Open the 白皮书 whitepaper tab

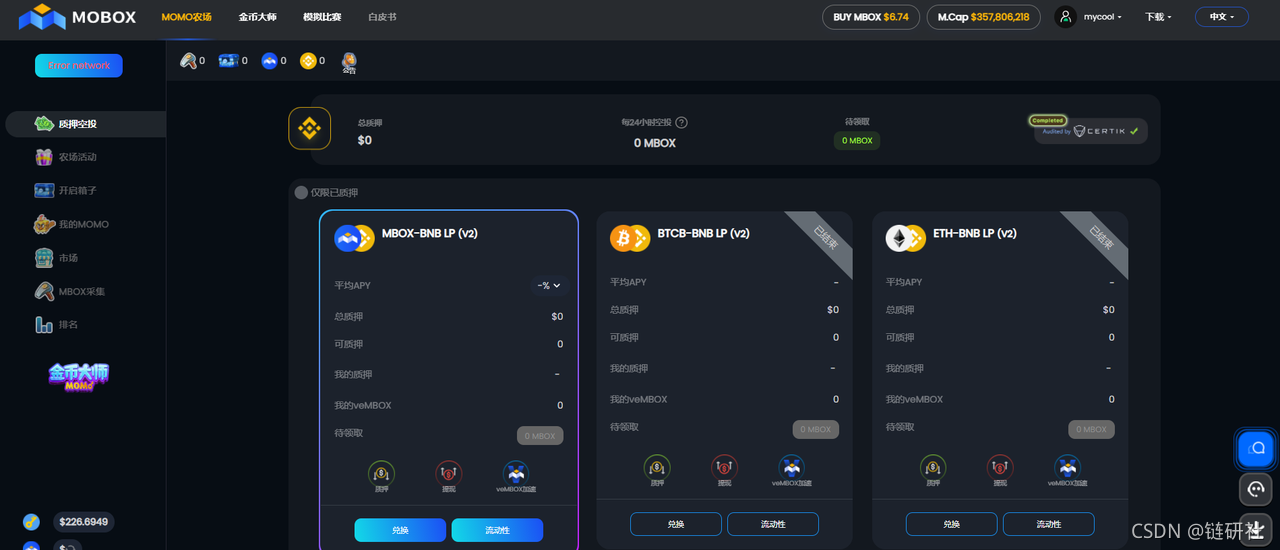(x=382, y=17)
